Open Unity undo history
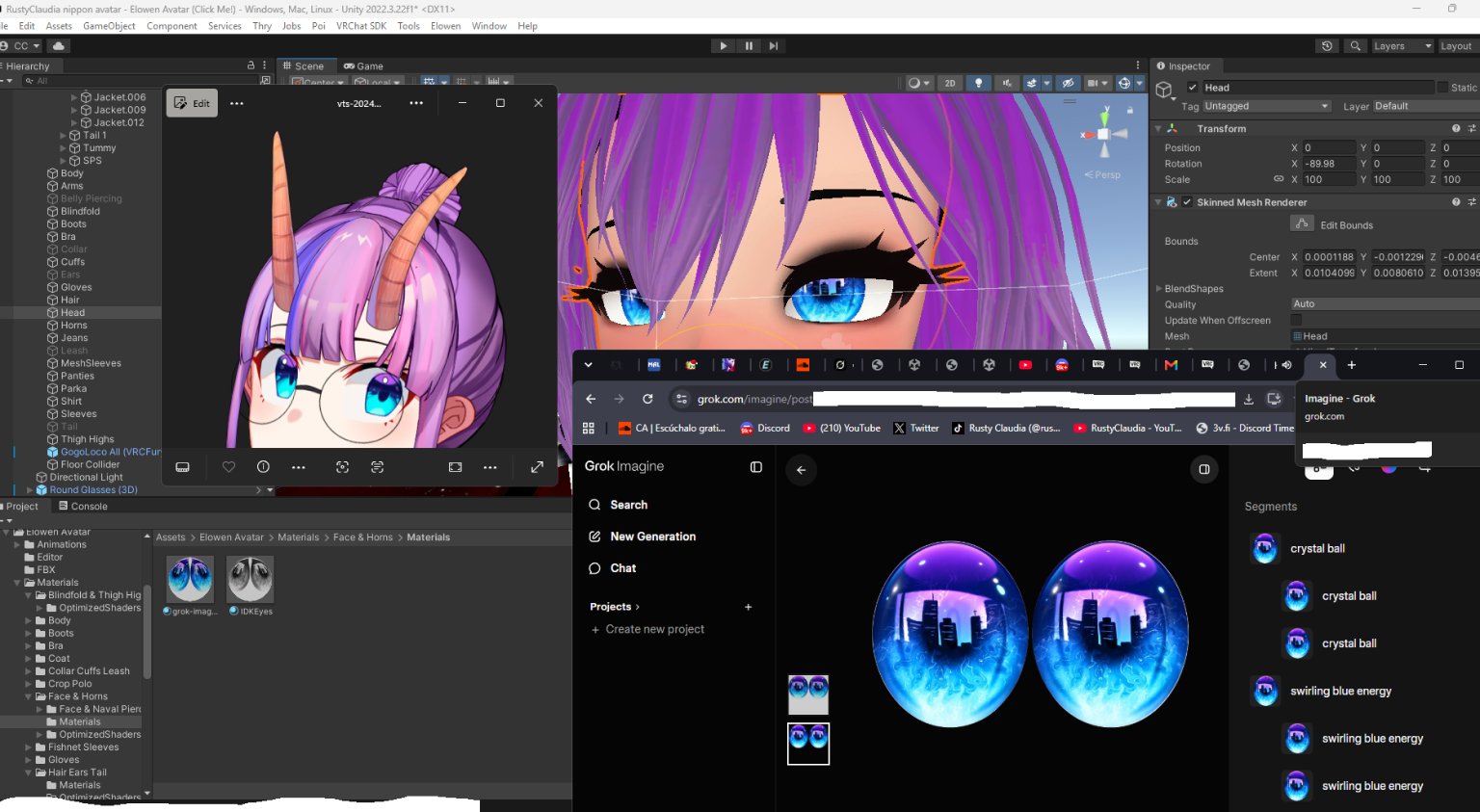Screen dimensions: 1480x812 (1327, 46)
